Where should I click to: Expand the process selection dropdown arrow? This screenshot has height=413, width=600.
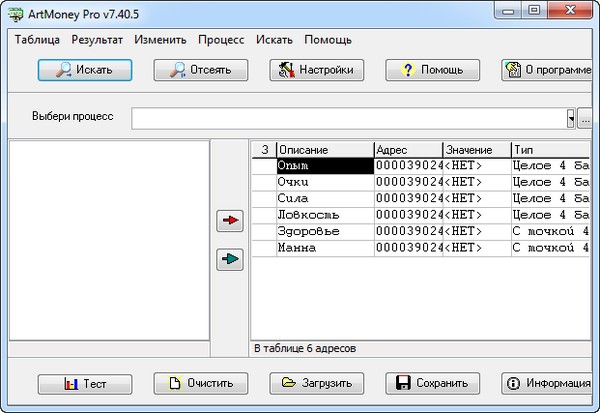tap(571, 118)
